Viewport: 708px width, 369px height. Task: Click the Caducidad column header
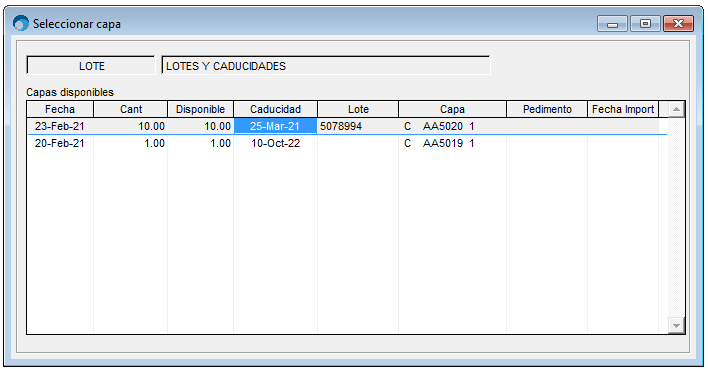click(275, 109)
